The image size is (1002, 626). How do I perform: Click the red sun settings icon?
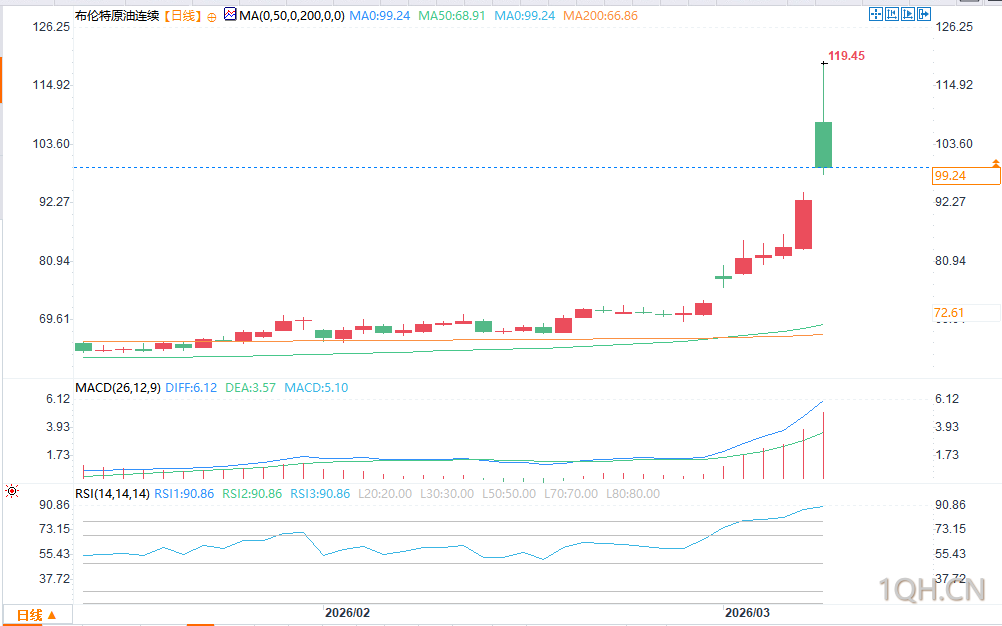tap(12, 491)
